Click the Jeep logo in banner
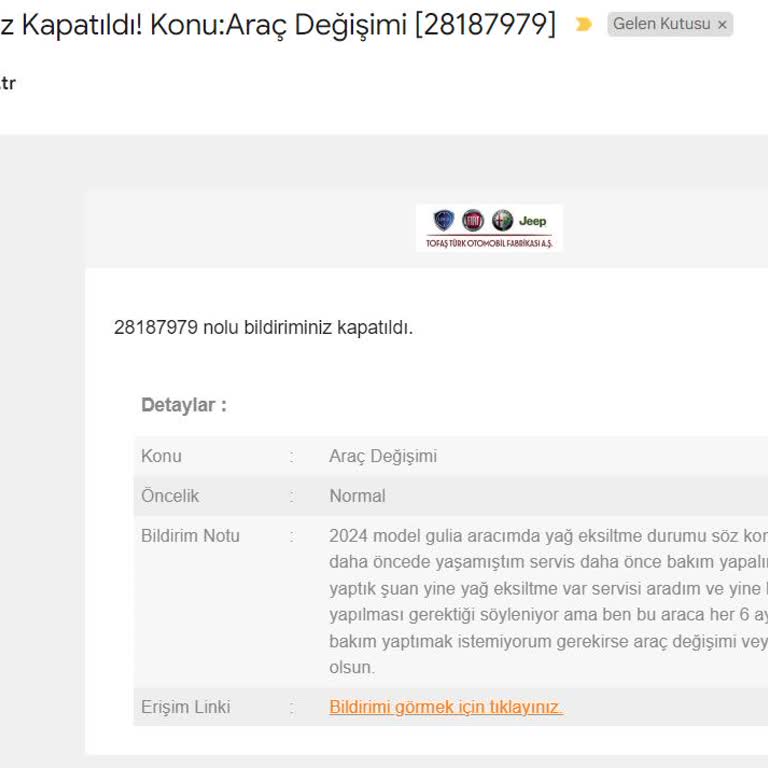 pos(532,221)
